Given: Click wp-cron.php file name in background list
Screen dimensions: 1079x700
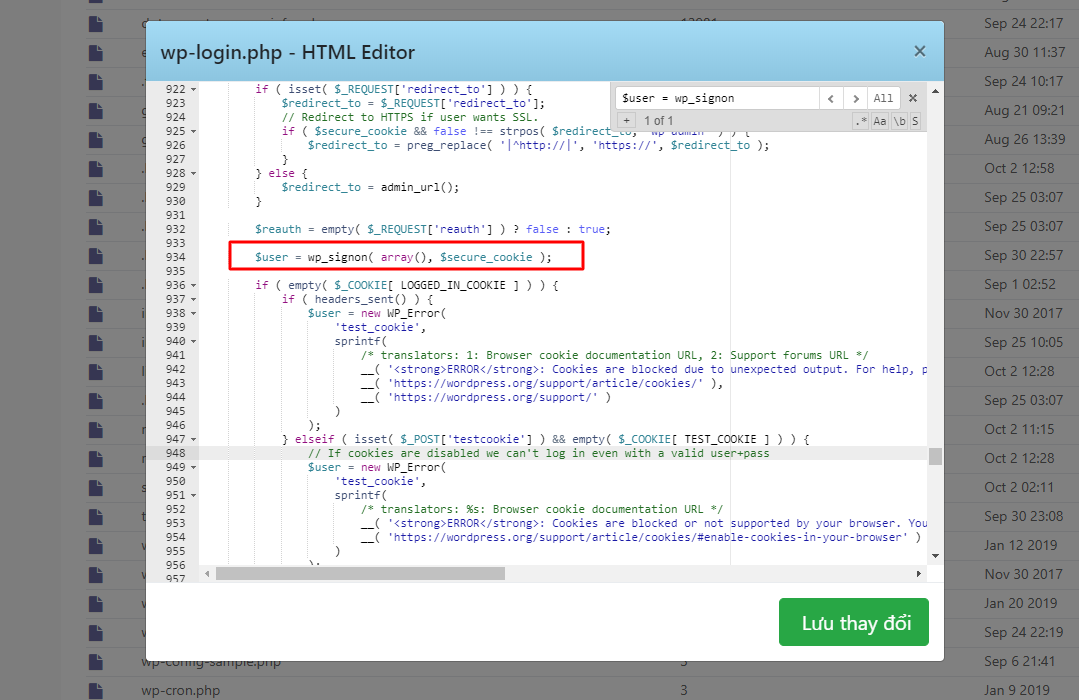Looking at the screenshot, I should tap(180, 690).
